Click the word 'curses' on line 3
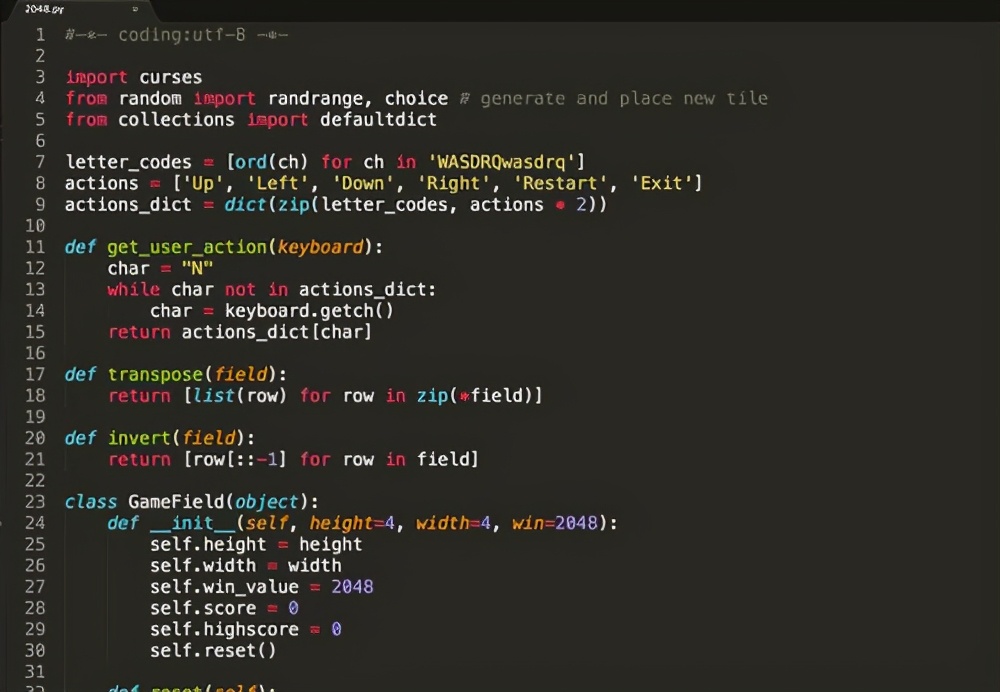This screenshot has height=692, width=1000. tap(170, 77)
